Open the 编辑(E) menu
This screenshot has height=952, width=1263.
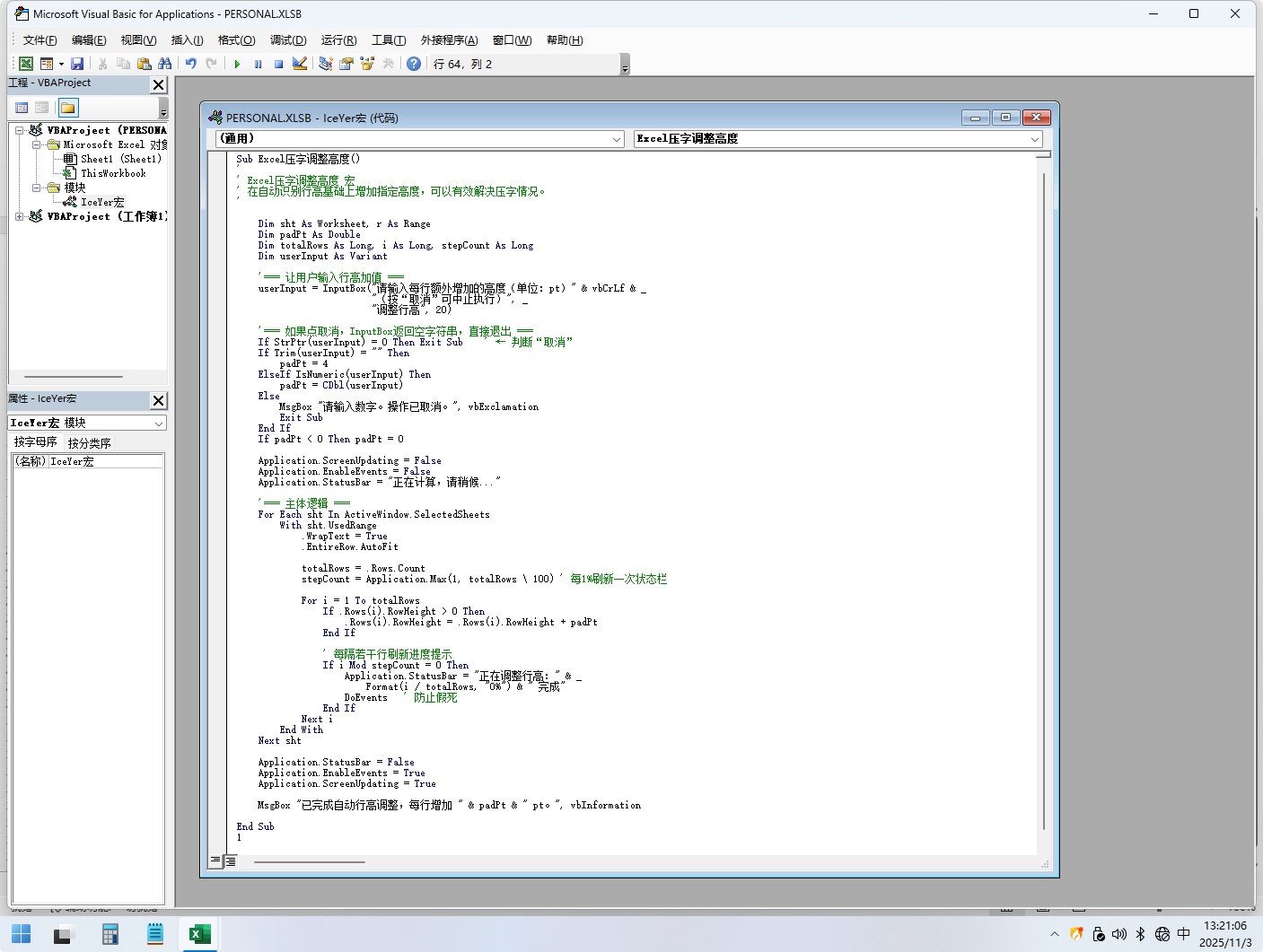point(89,40)
